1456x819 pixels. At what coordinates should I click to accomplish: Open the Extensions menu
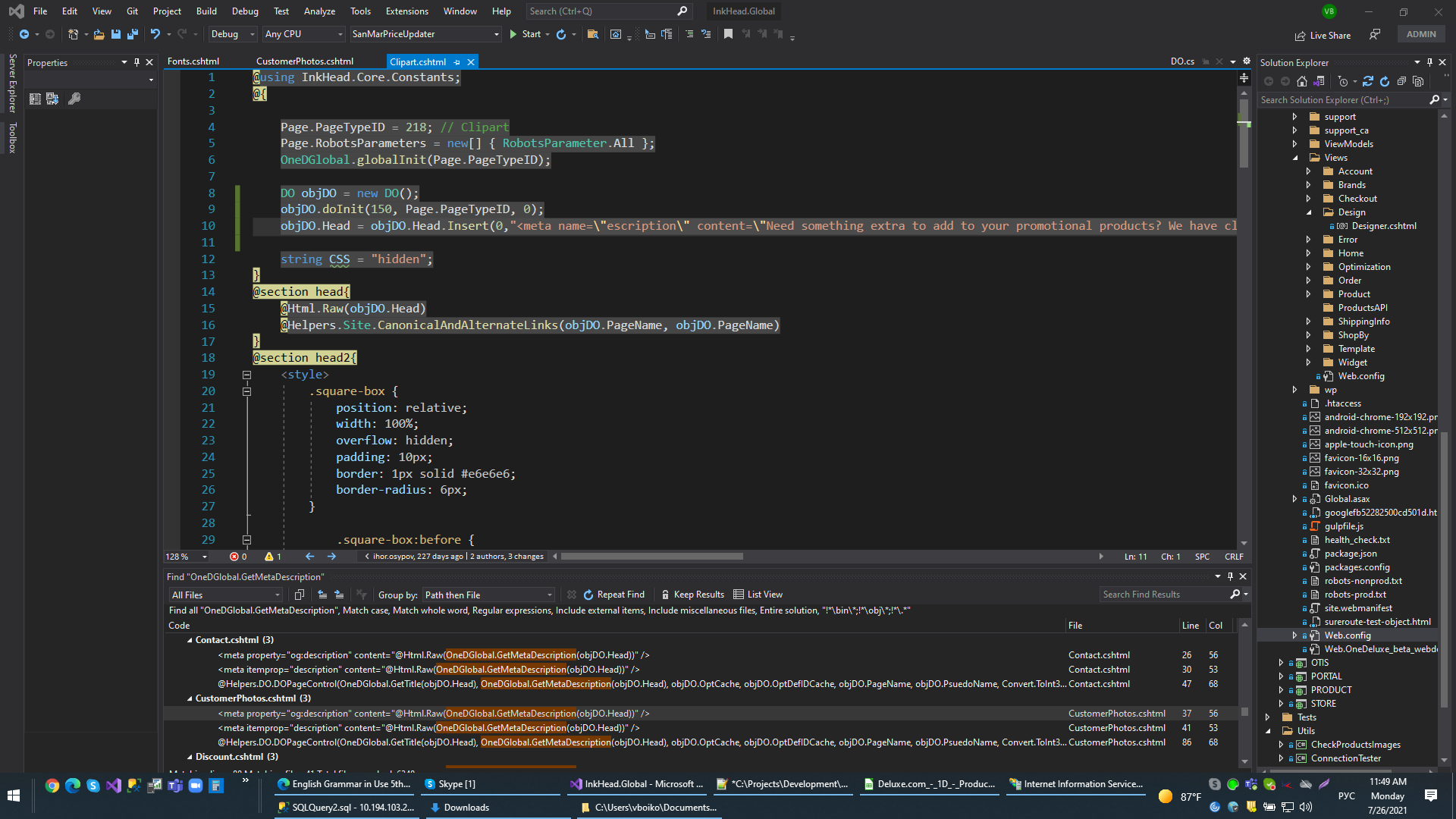pos(406,11)
